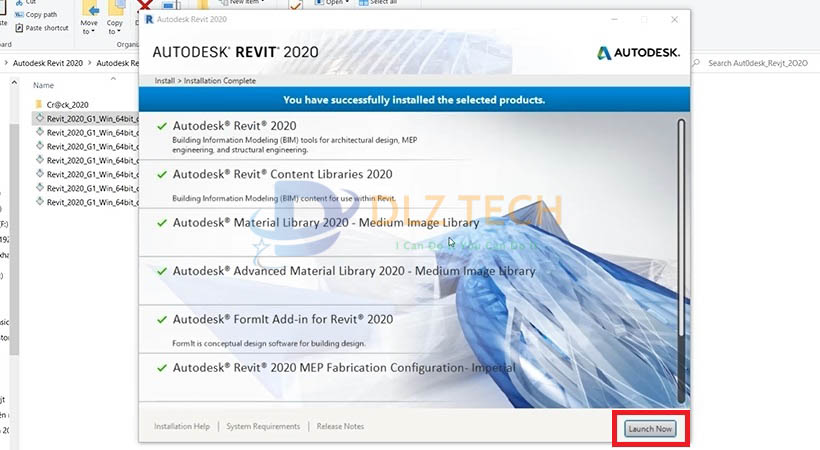The image size is (820, 450).
Task: Click the Autodesk logo in installer header
Action: coord(639,53)
